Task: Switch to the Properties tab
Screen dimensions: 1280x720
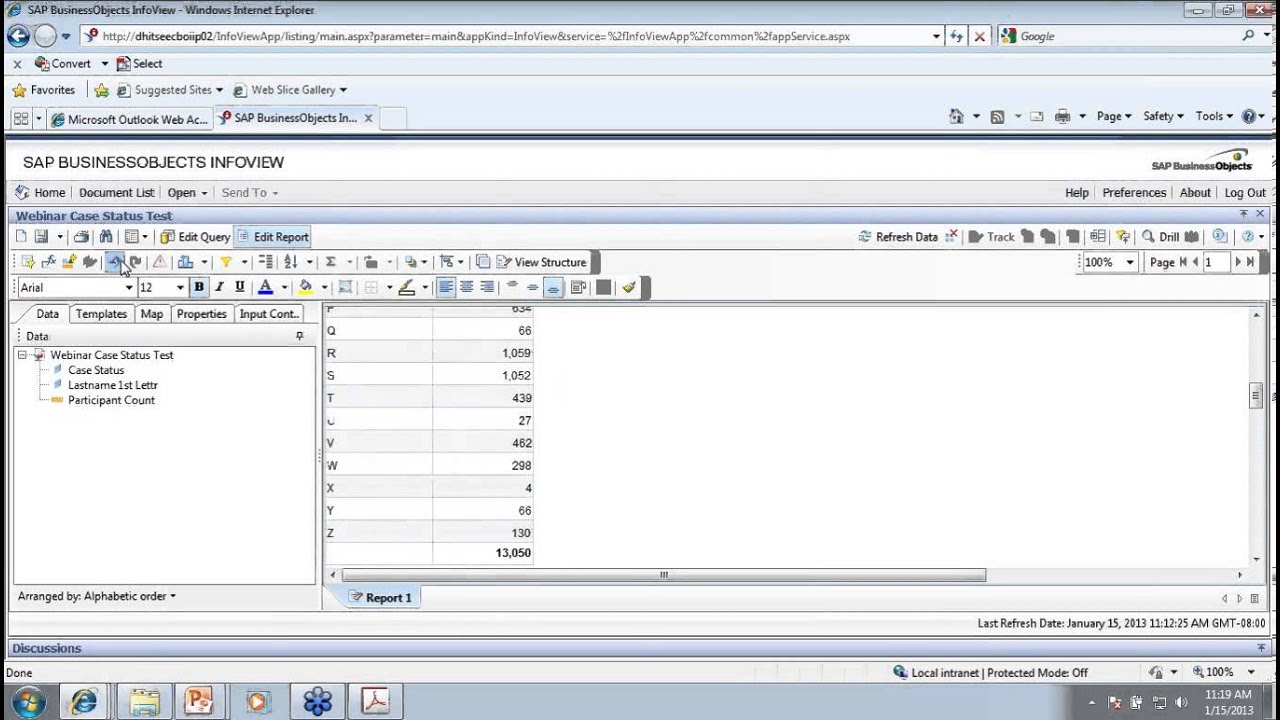Action: [x=202, y=314]
